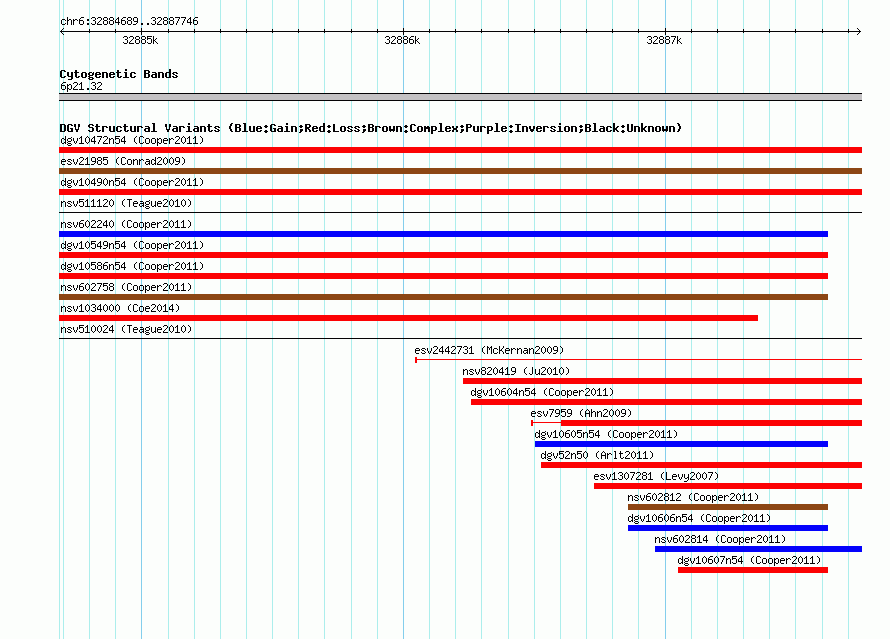Click the dgv52n50 (Arlt2011) label
The width and height of the screenshot is (890, 639).
[x=597, y=455]
